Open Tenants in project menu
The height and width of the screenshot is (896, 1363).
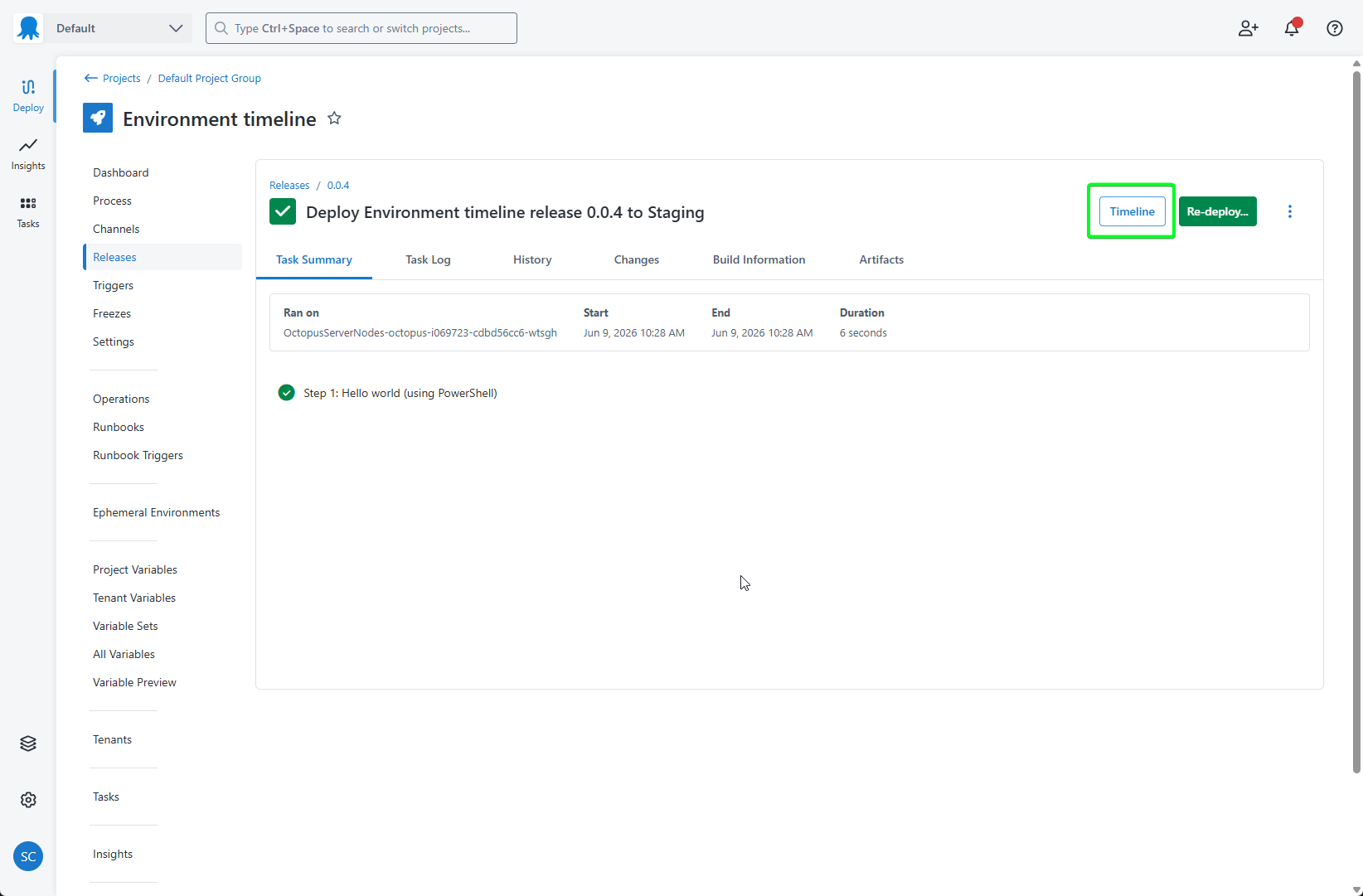click(112, 739)
